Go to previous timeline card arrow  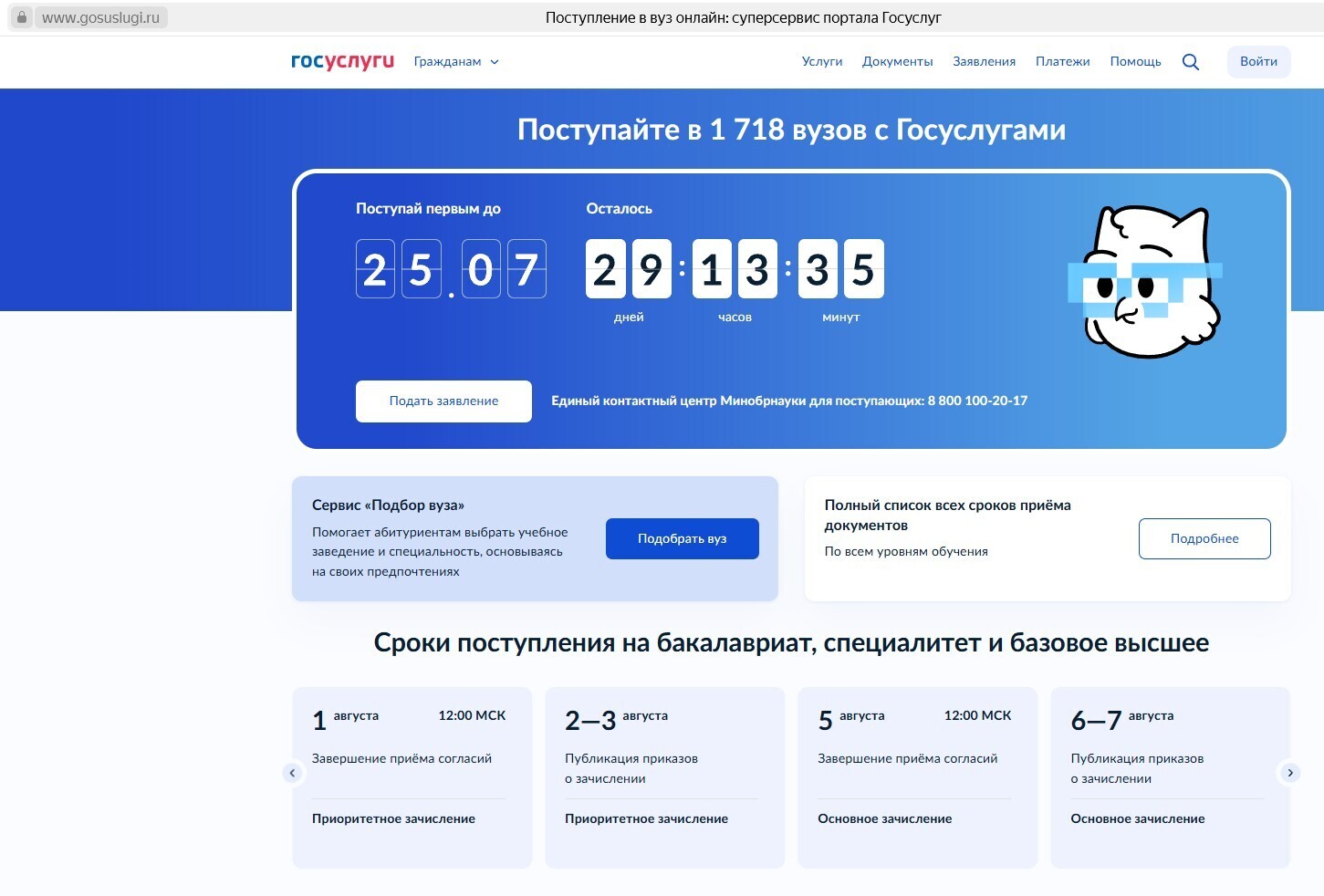[292, 773]
